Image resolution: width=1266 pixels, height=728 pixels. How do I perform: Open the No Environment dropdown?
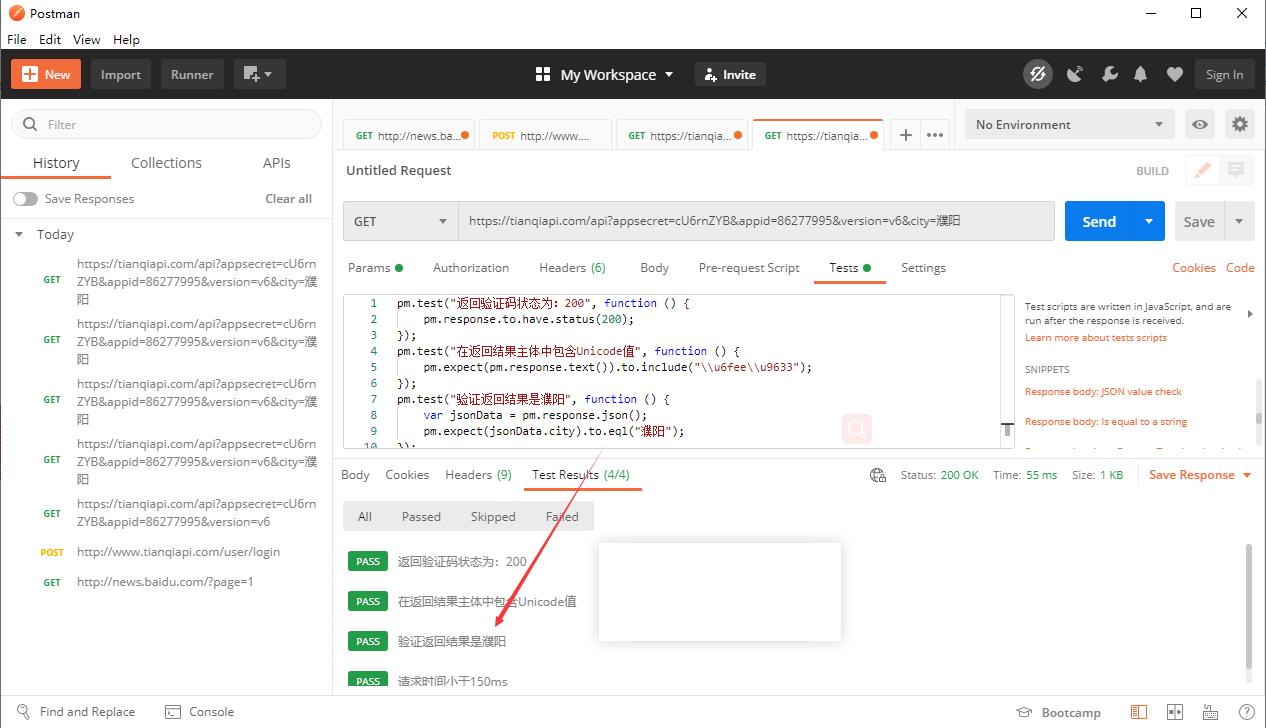[1070, 124]
